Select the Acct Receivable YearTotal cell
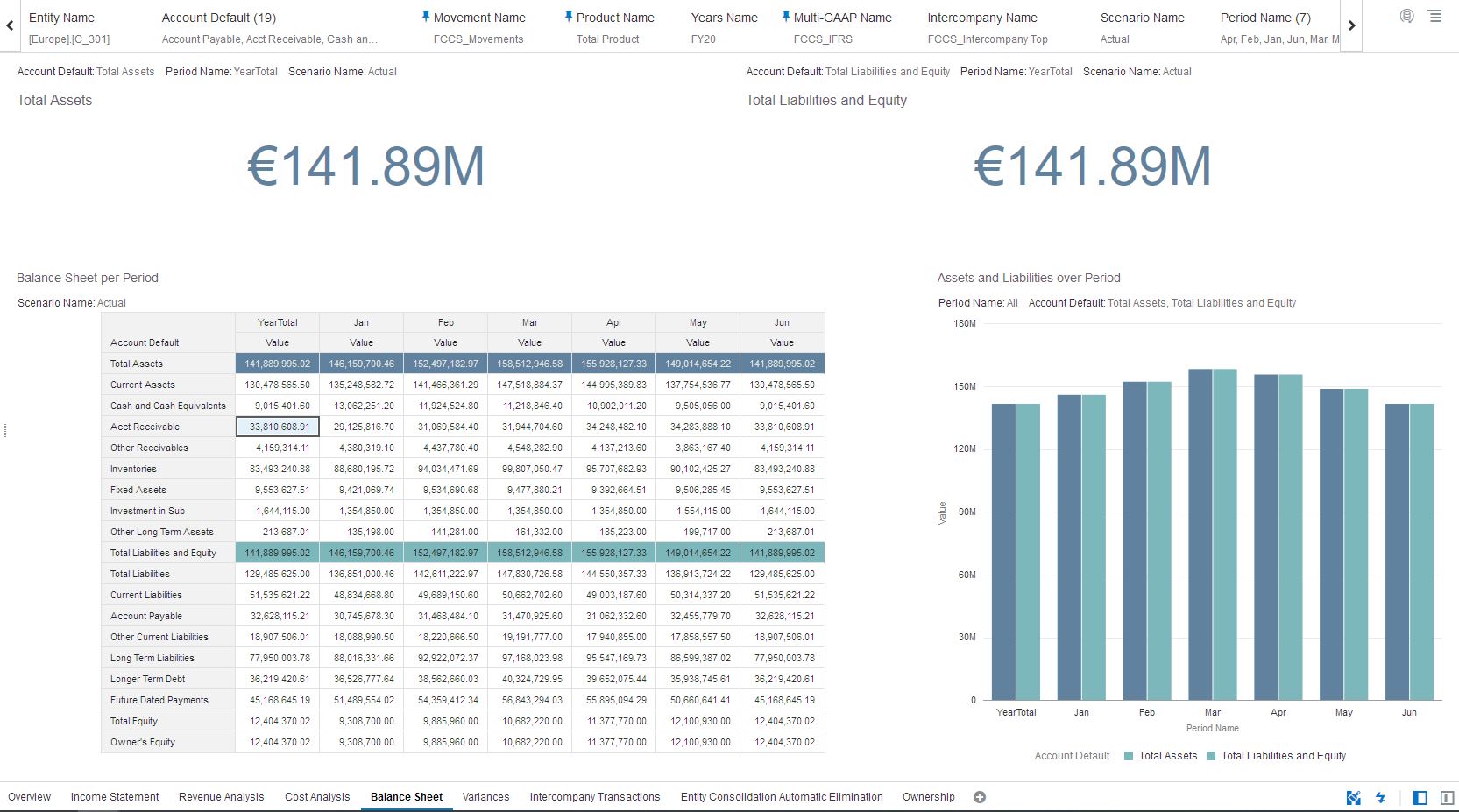 point(278,427)
